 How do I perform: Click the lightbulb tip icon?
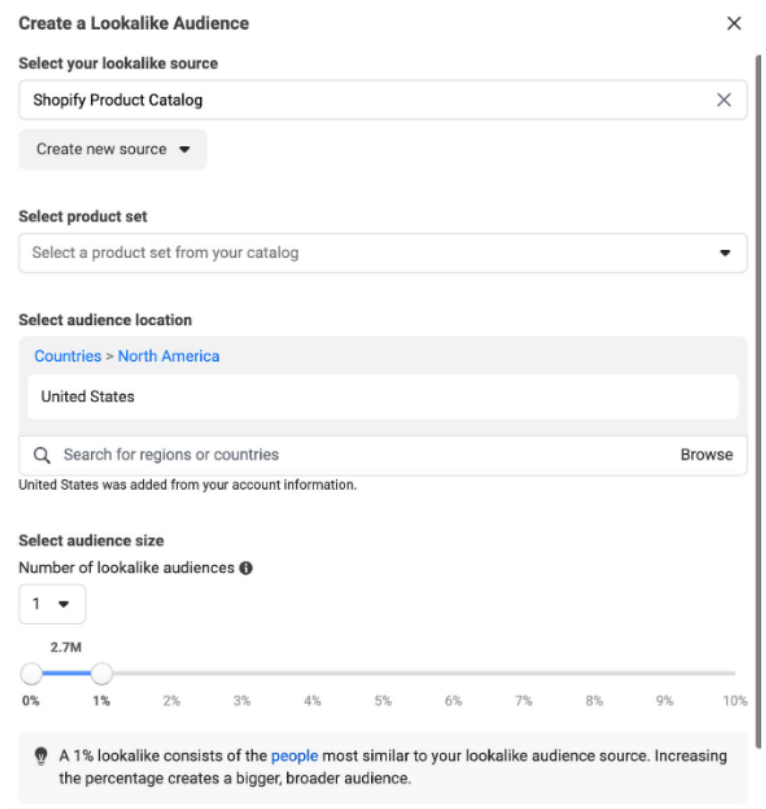[x=40, y=757]
